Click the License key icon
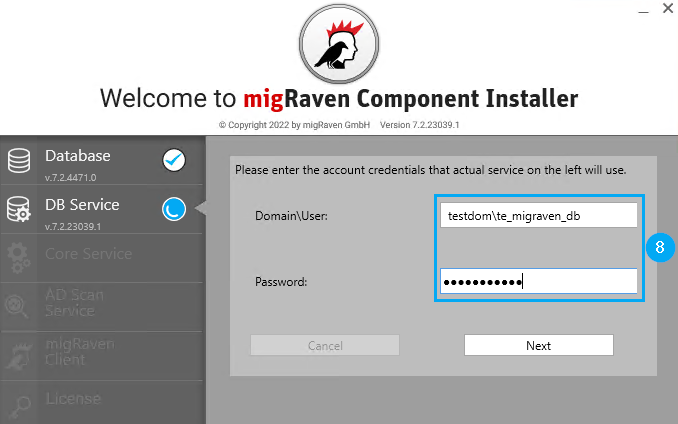 tap(19, 407)
